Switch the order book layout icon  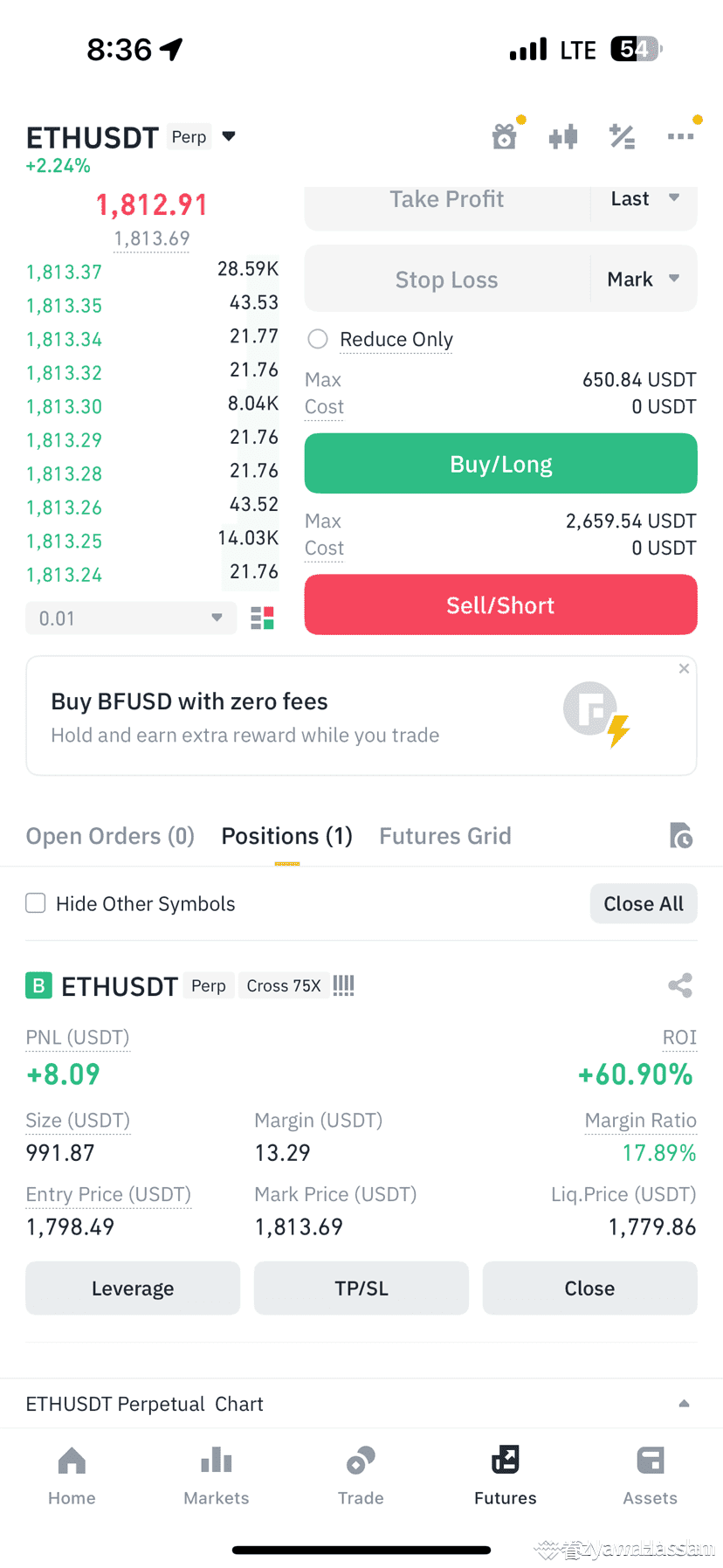(x=262, y=618)
